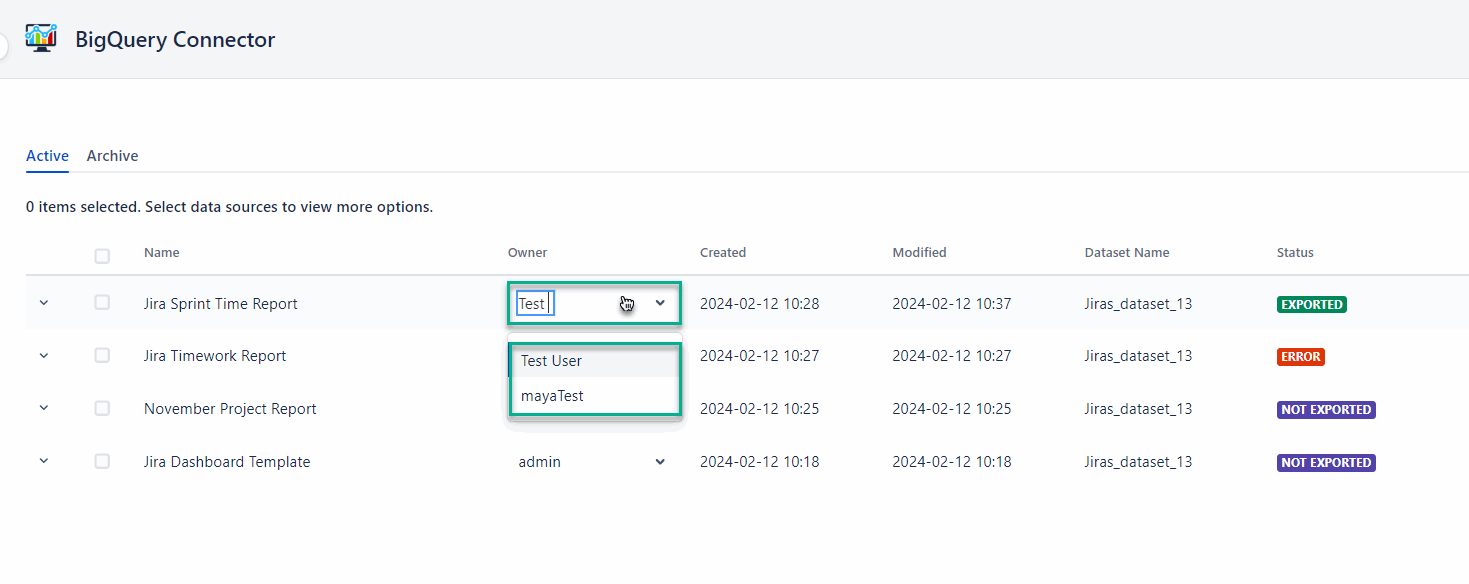Open the Active tab

(x=47, y=156)
